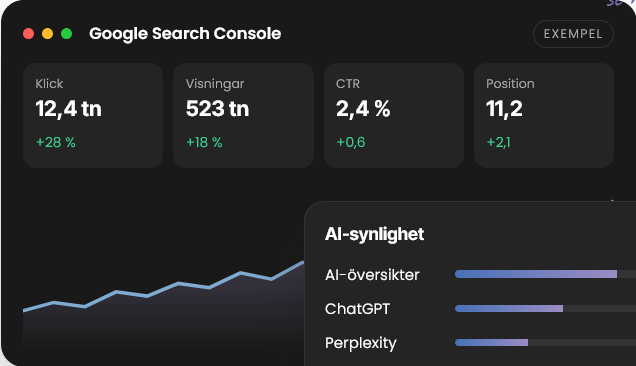Click the +2,1 change figure
The image size is (636, 366).
(x=498, y=142)
